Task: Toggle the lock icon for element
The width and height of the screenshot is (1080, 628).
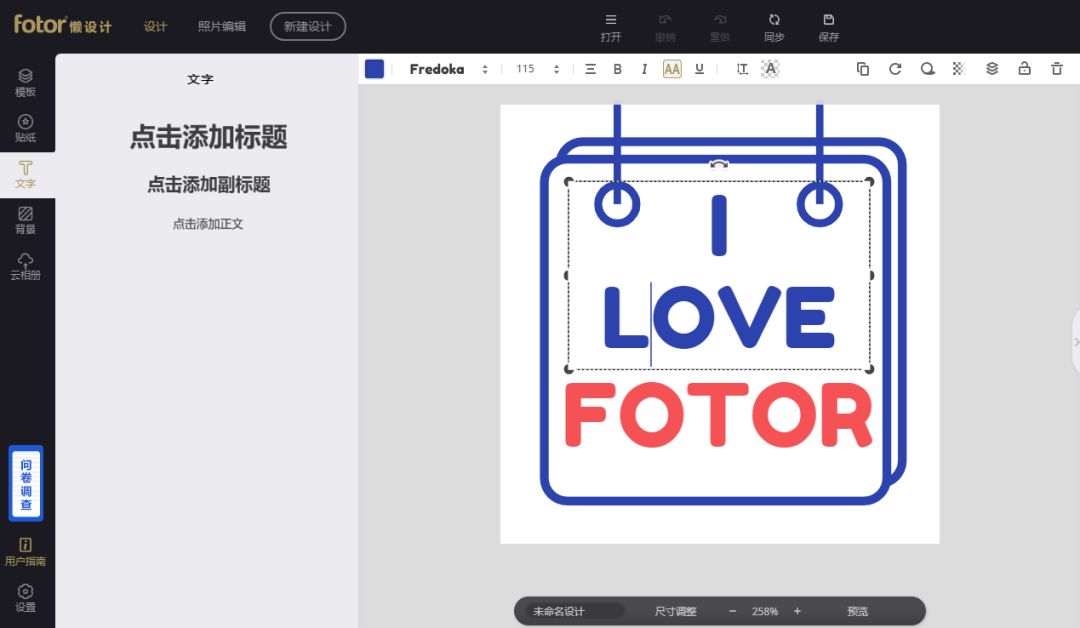Action: pos(1024,69)
